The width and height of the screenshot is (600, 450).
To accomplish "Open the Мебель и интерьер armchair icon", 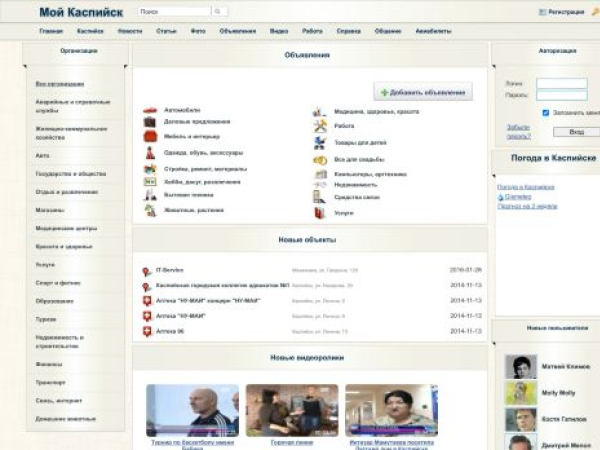I will coord(150,136).
